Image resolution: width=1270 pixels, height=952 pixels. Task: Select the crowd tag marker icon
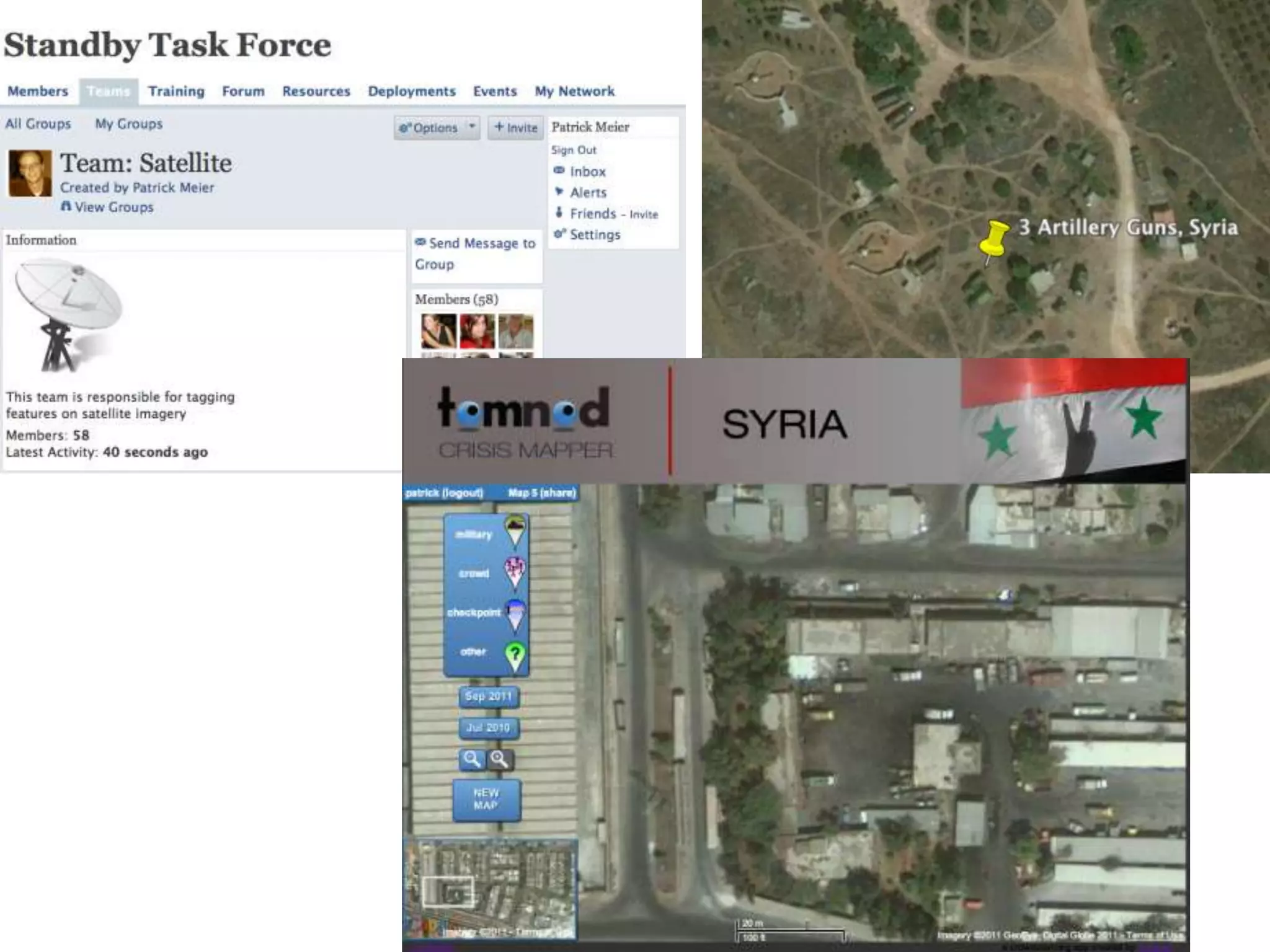click(515, 571)
